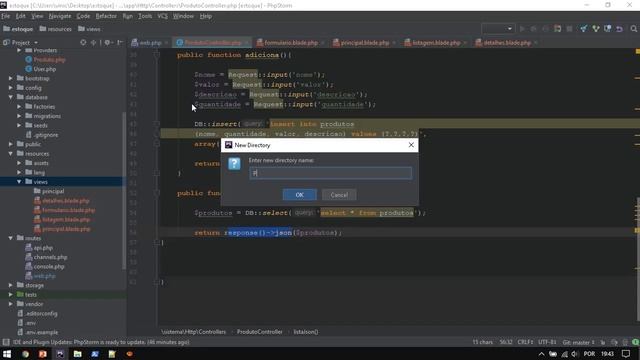Open Chrome from the taskbar
Image resolution: width=640 pixels, height=360 pixels.
25,354
